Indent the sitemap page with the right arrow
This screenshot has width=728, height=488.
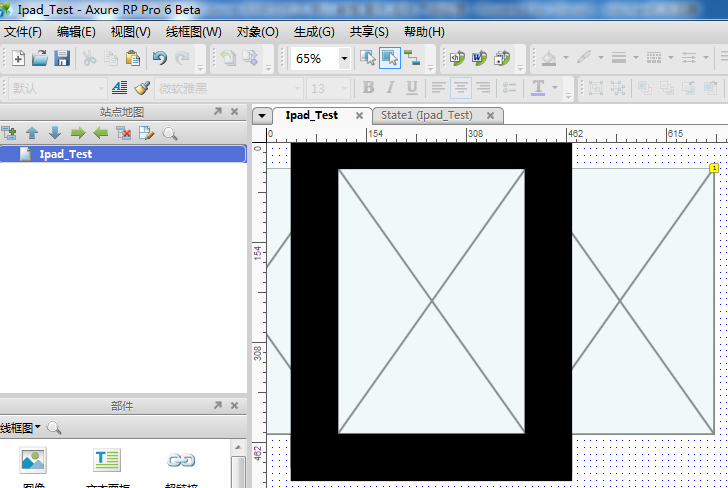click(78, 133)
